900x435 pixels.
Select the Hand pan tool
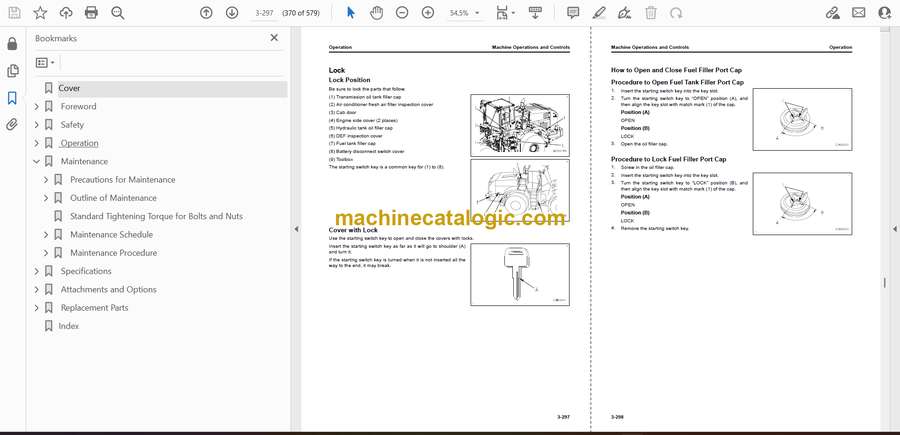[x=376, y=13]
